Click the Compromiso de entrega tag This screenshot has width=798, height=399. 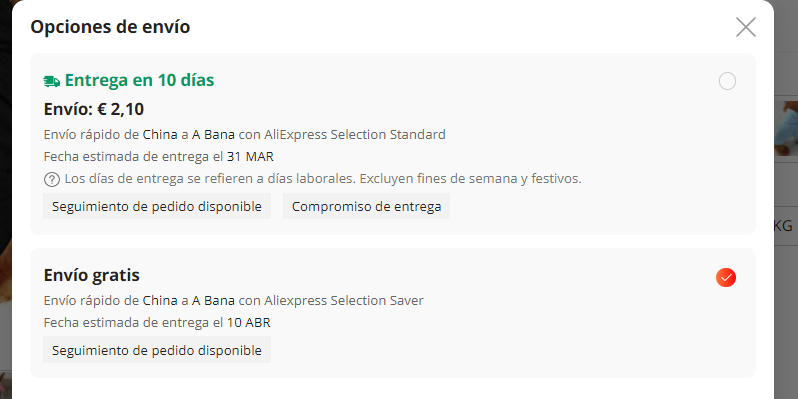click(366, 207)
